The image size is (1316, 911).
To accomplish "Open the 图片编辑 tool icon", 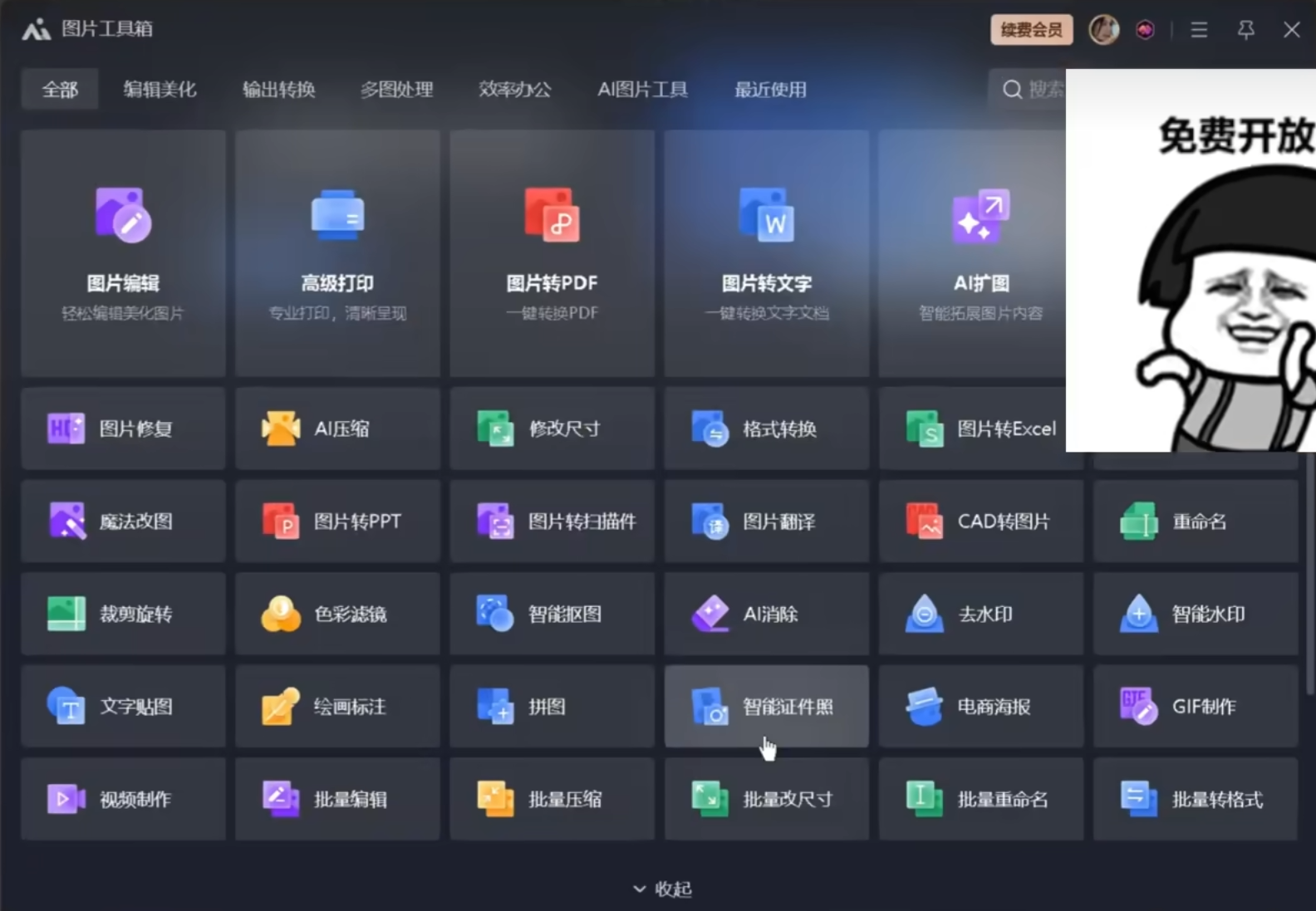I will coord(123,215).
